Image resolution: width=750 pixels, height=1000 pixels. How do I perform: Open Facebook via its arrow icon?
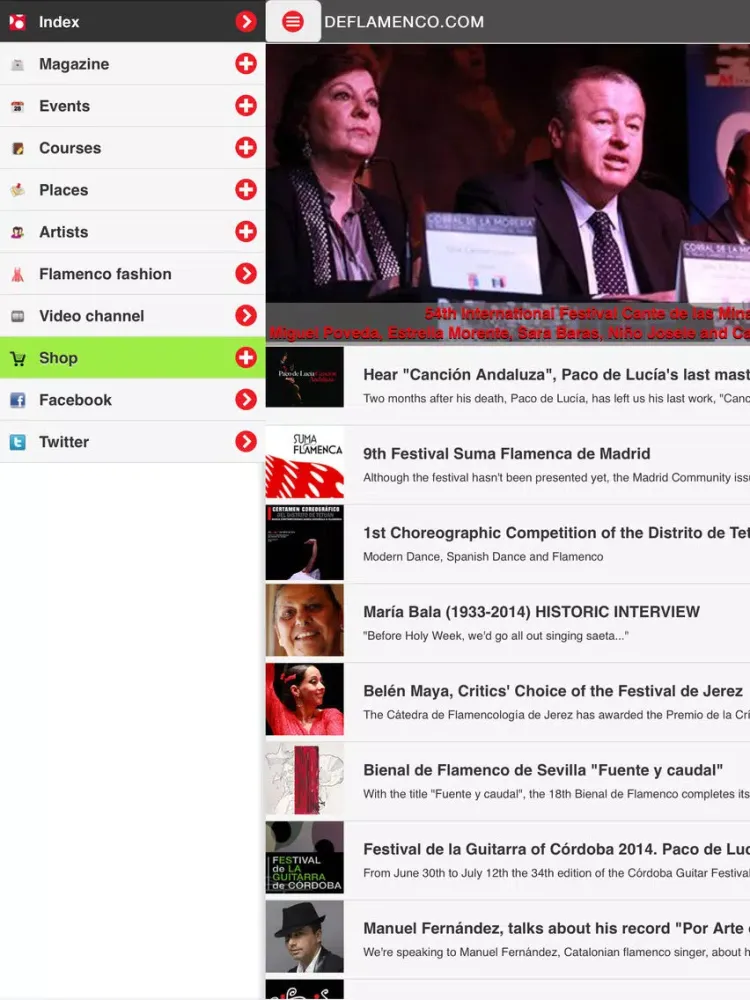[246, 400]
